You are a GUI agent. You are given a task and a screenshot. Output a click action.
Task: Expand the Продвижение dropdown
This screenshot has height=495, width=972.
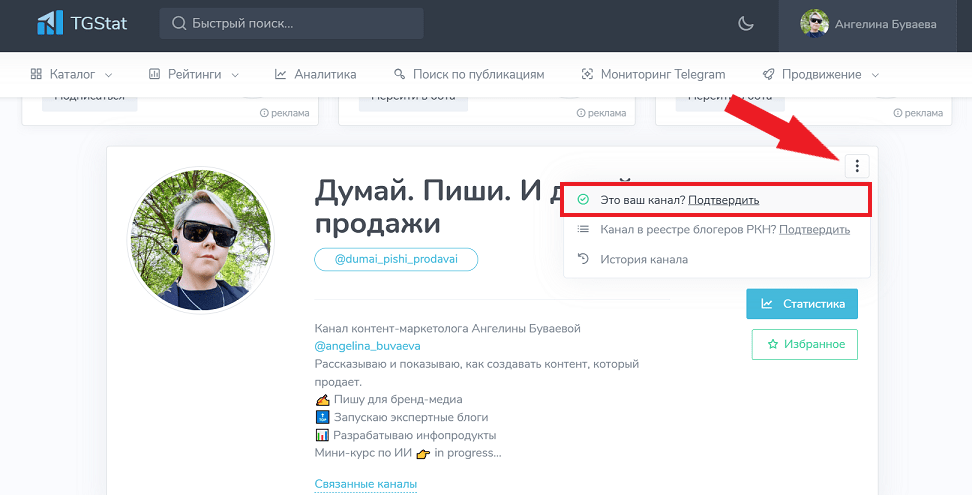[820, 74]
